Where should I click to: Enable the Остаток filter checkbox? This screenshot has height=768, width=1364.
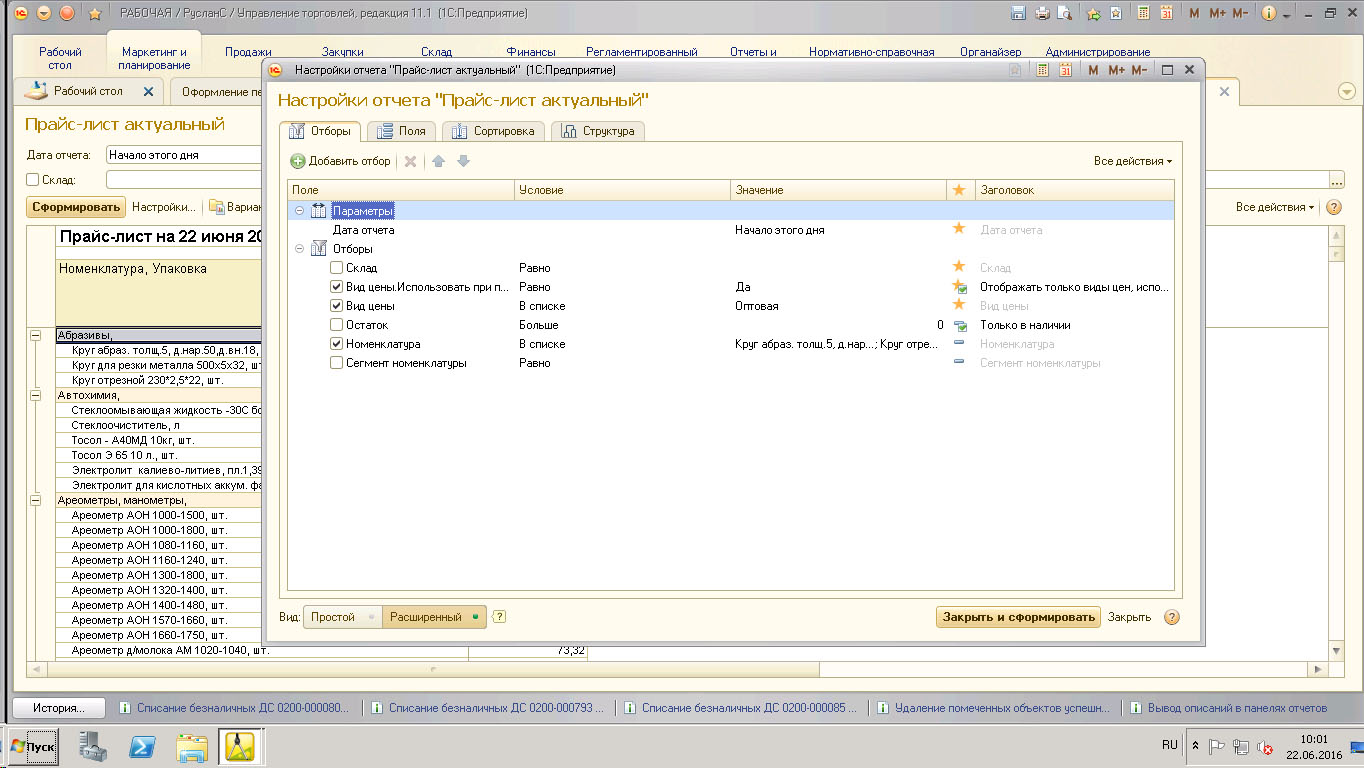(x=337, y=325)
